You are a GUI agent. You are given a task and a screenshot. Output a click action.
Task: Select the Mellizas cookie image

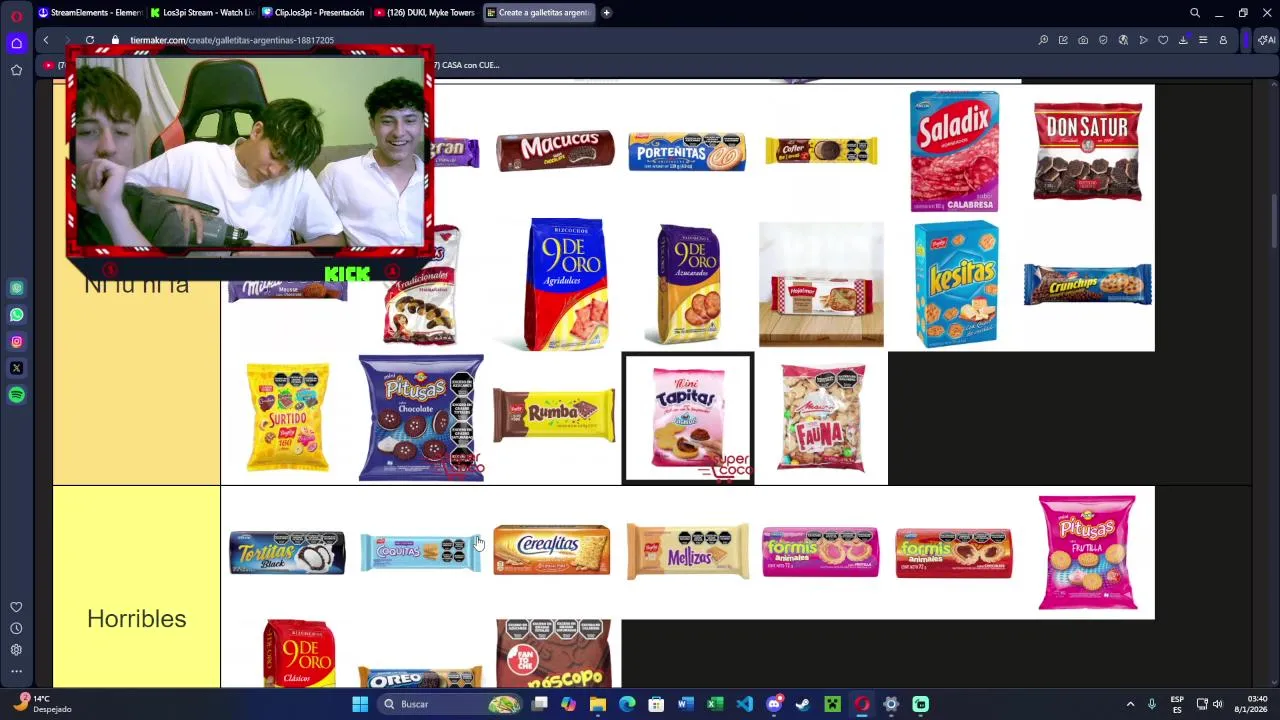[688, 552]
